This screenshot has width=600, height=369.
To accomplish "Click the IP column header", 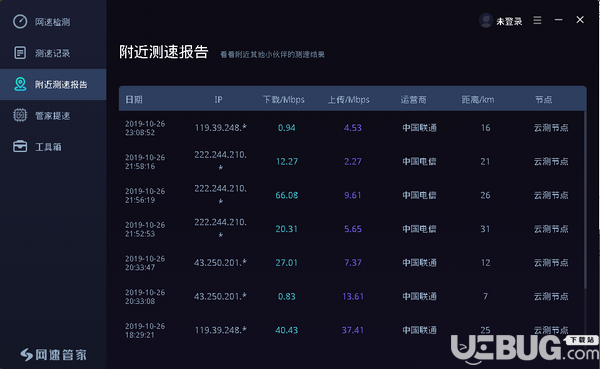I will click(x=218, y=100).
